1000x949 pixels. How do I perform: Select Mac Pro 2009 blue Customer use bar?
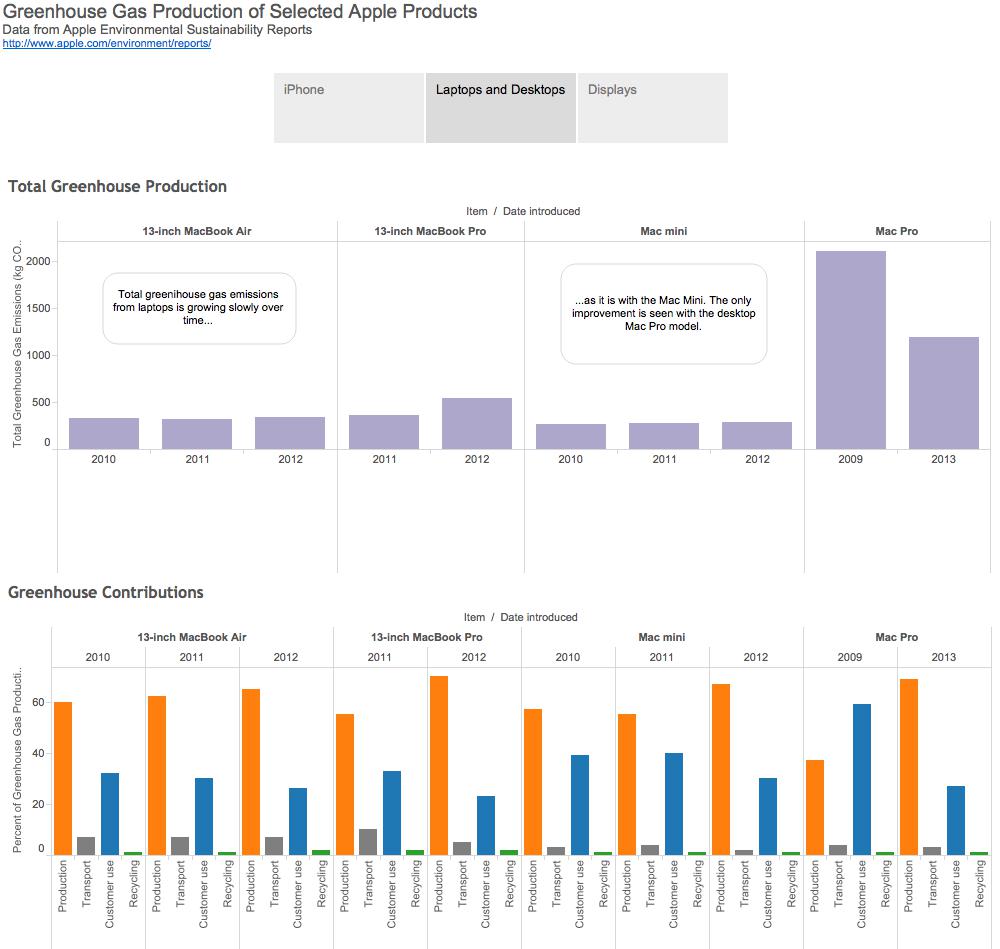pos(862,780)
